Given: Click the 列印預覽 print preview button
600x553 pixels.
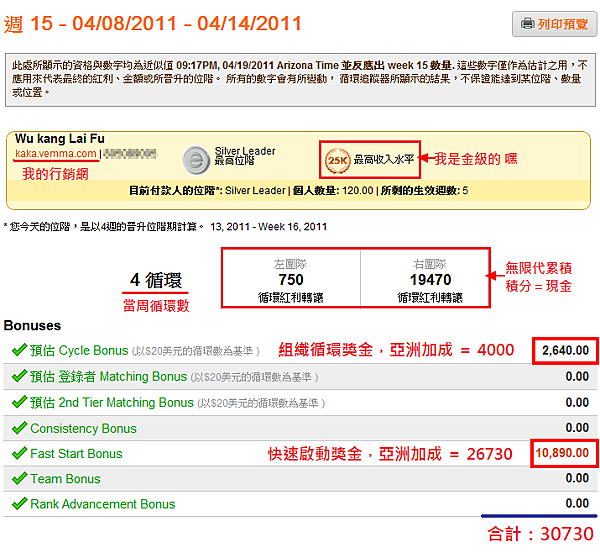Looking at the screenshot, I should click(x=554, y=24).
